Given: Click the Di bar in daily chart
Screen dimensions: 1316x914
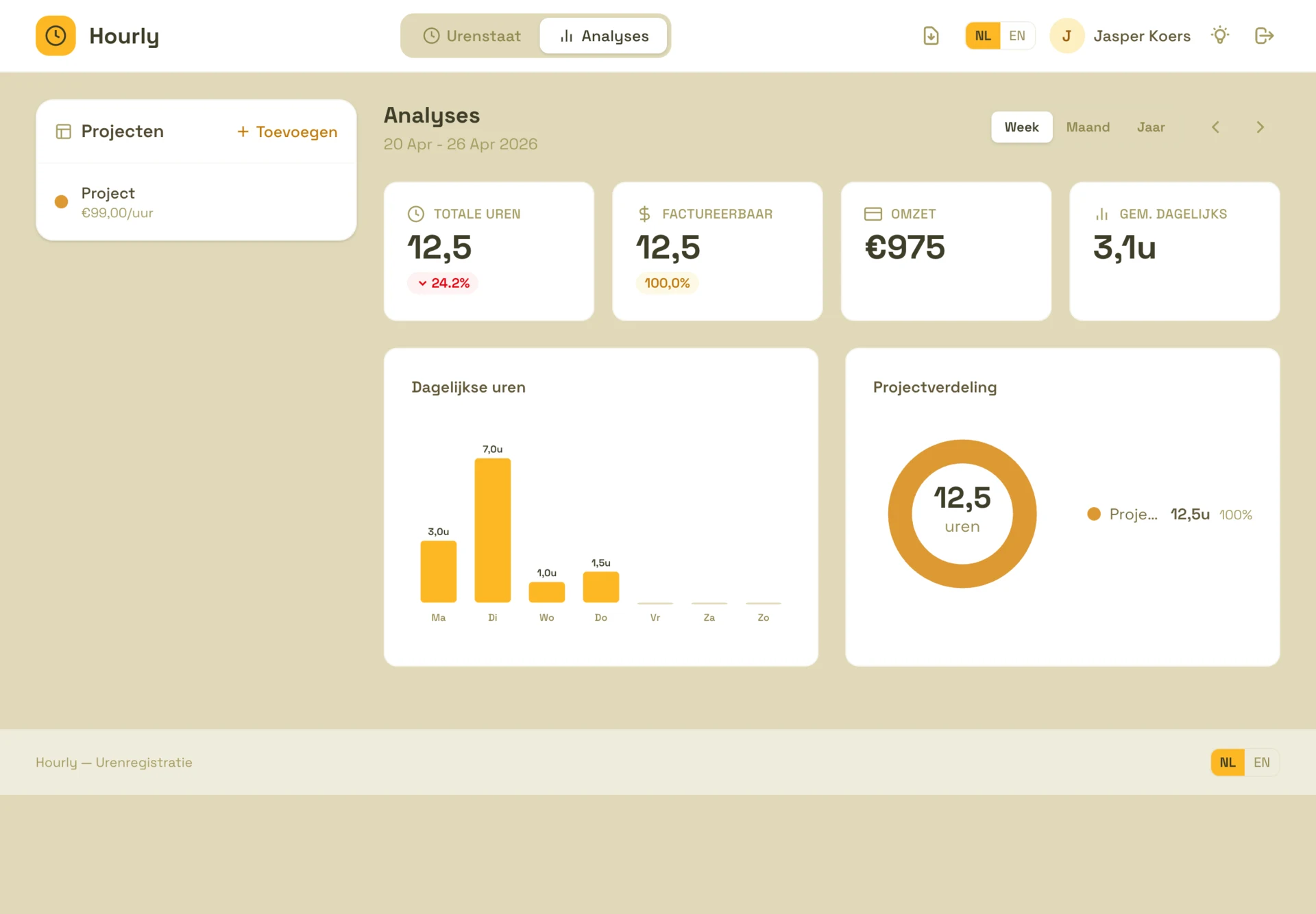Looking at the screenshot, I should point(492,530).
